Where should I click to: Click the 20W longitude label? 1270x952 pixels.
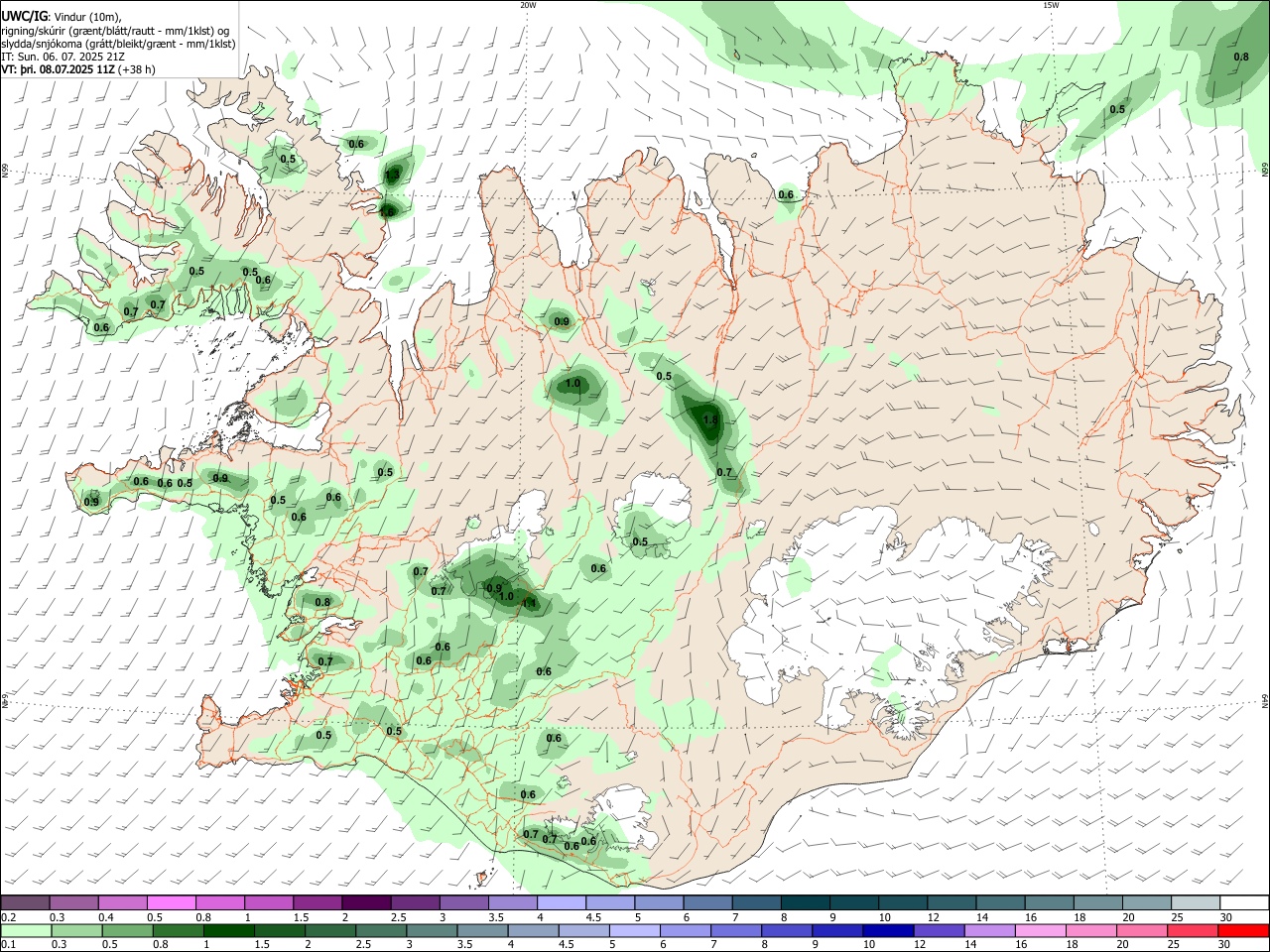[x=528, y=5]
